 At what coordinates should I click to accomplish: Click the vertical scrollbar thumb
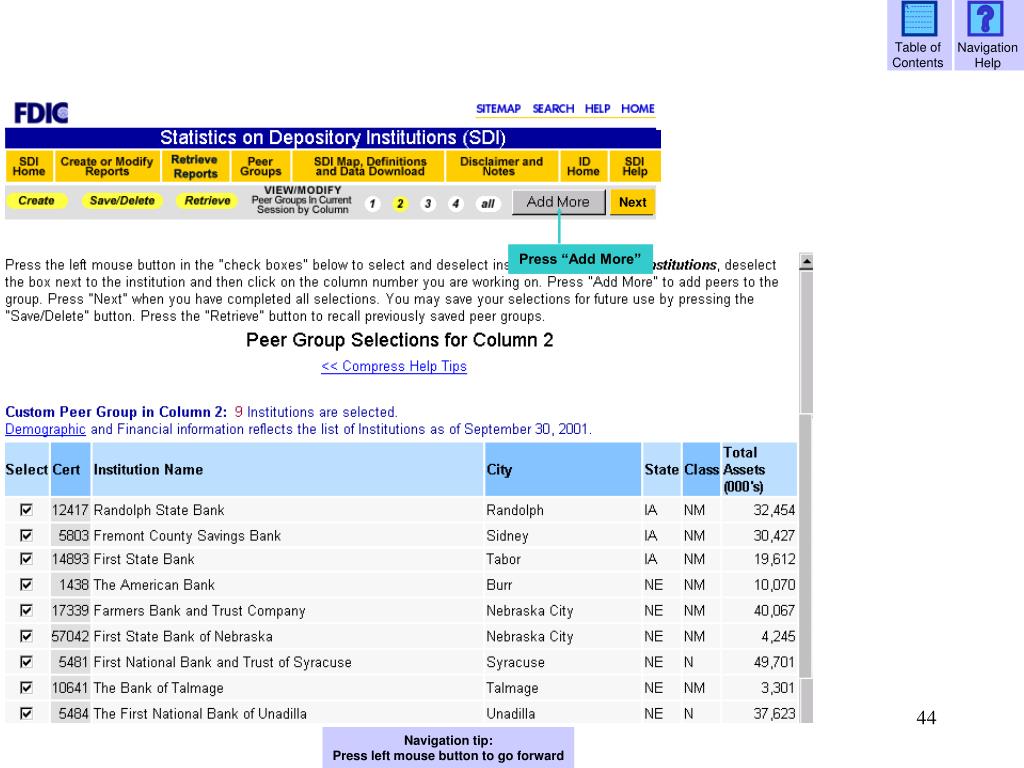pyautogui.click(x=806, y=342)
